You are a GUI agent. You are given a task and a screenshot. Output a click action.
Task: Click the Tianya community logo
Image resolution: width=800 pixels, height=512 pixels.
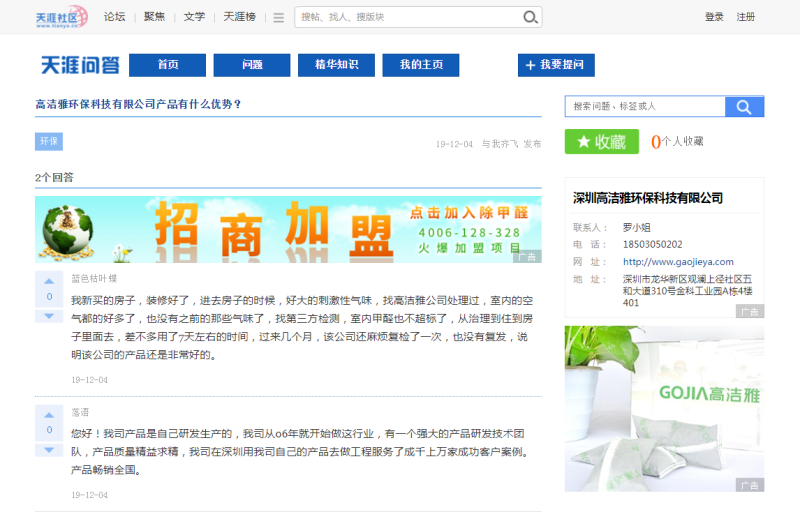[x=62, y=17]
